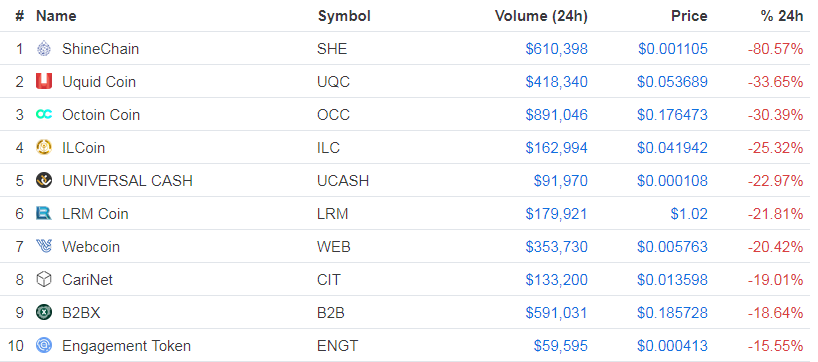Viewport: 818px width, 362px height.
Task: Open Octoin Coin volume $891,046 link
Action: [x=557, y=115]
